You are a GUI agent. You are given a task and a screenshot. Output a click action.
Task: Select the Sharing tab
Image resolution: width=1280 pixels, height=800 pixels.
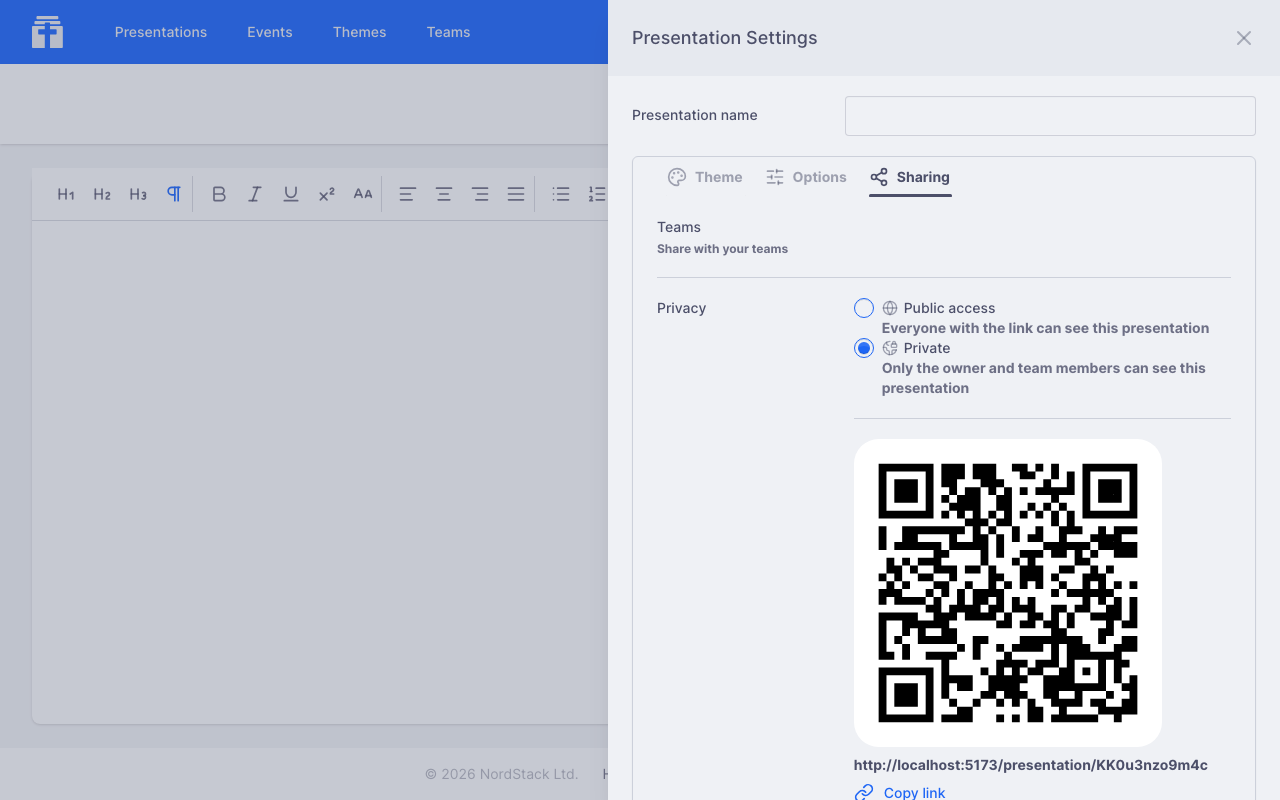click(x=910, y=177)
